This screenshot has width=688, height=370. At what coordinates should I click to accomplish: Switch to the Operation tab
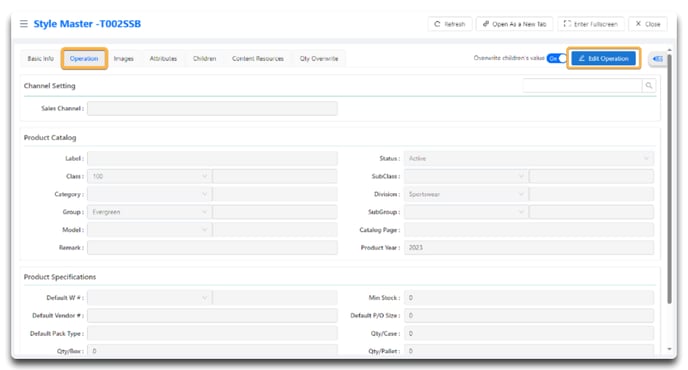point(84,58)
